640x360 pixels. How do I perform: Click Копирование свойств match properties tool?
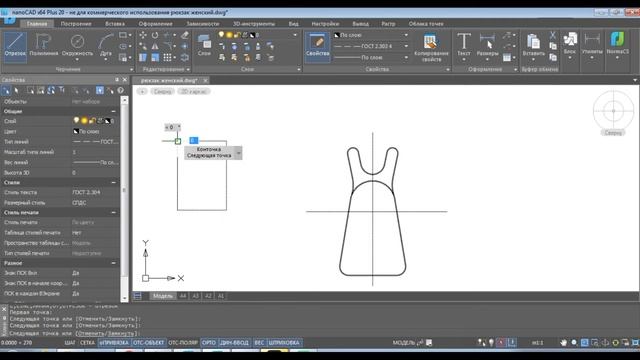coord(431,48)
